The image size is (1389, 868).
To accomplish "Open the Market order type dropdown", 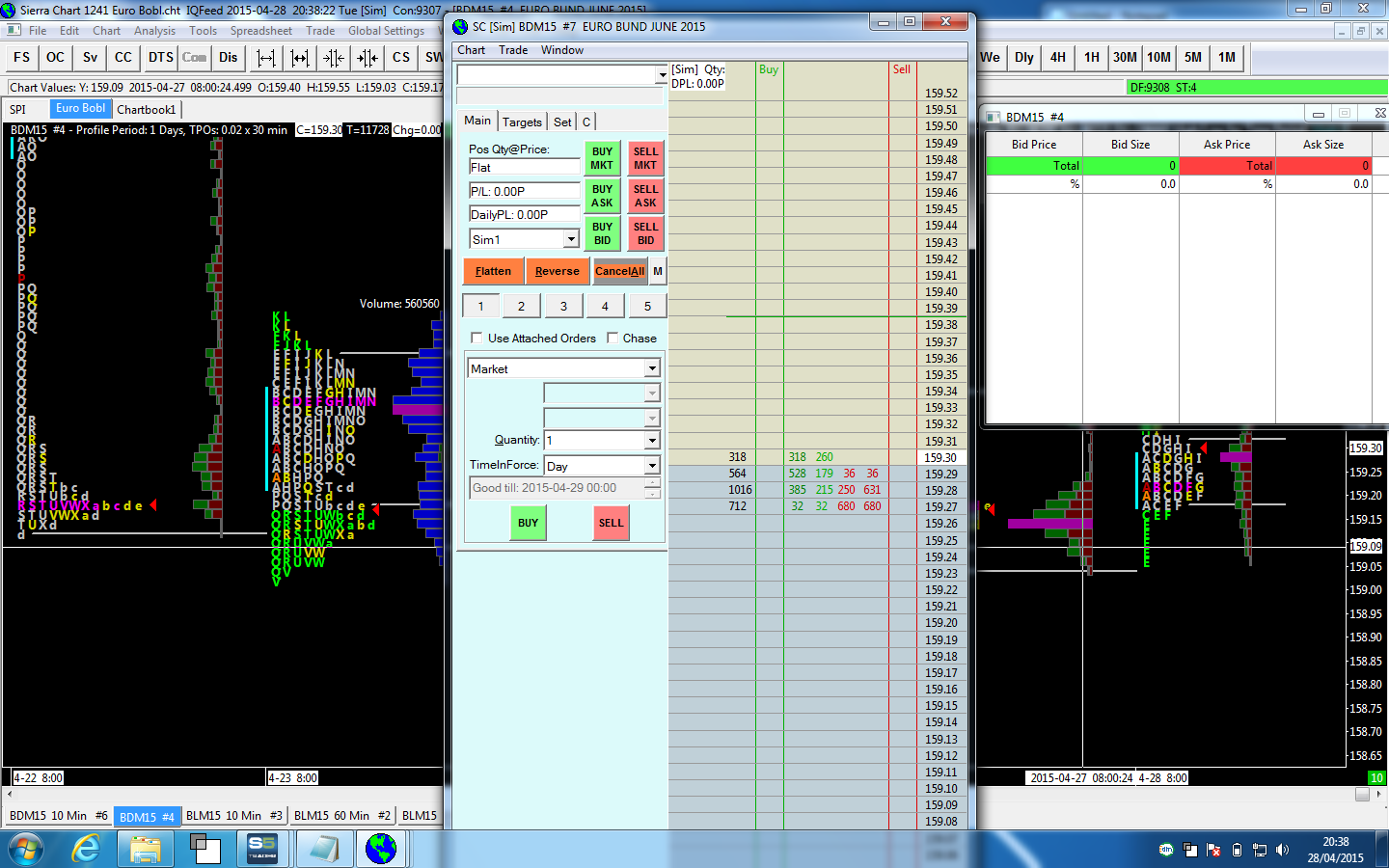I will [x=652, y=368].
